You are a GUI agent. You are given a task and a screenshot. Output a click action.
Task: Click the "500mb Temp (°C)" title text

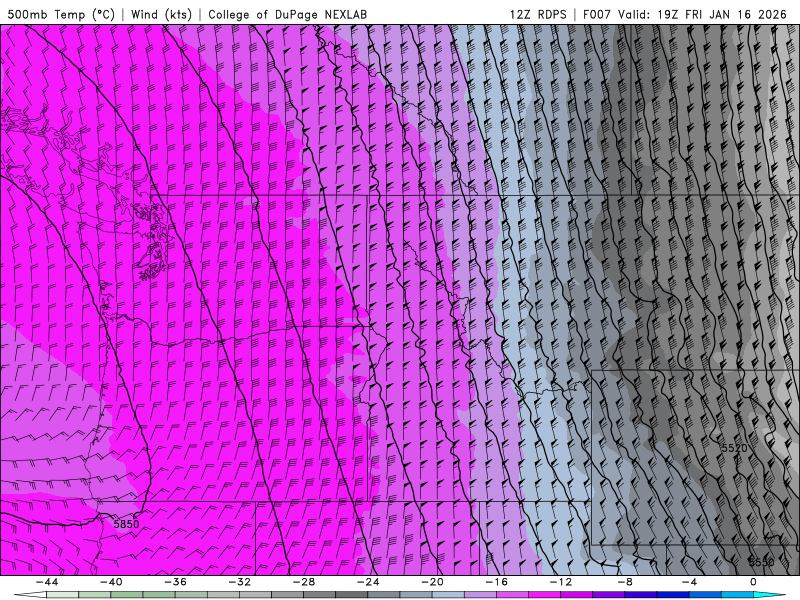[61, 14]
